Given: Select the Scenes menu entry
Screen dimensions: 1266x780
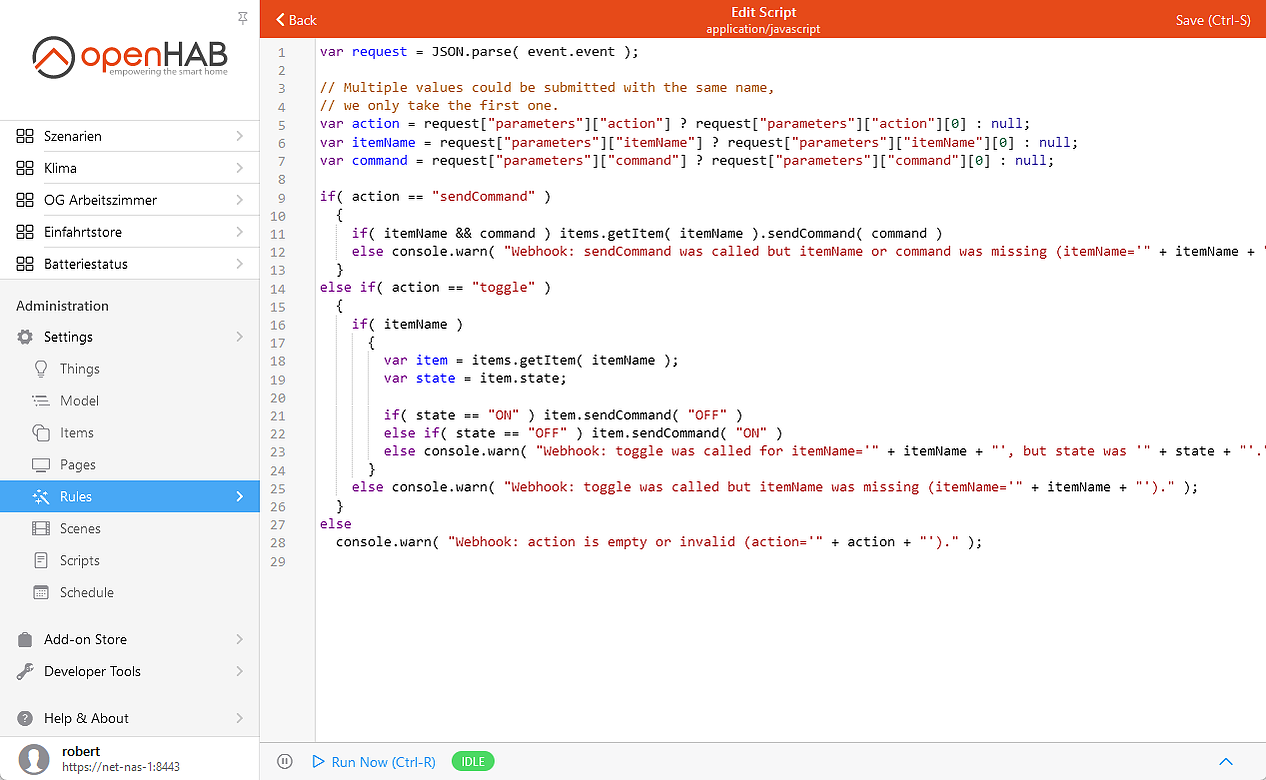Looking at the screenshot, I should click(x=130, y=529).
